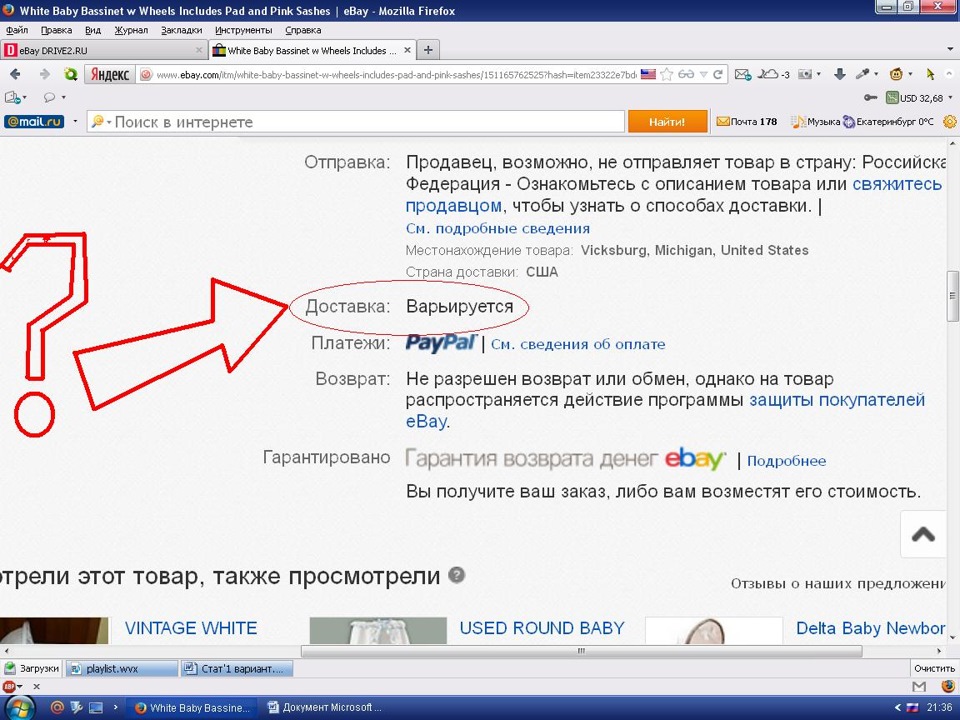Open the Загрузки downloads button
Viewport: 960px width, 720px height.
[x=32, y=669]
